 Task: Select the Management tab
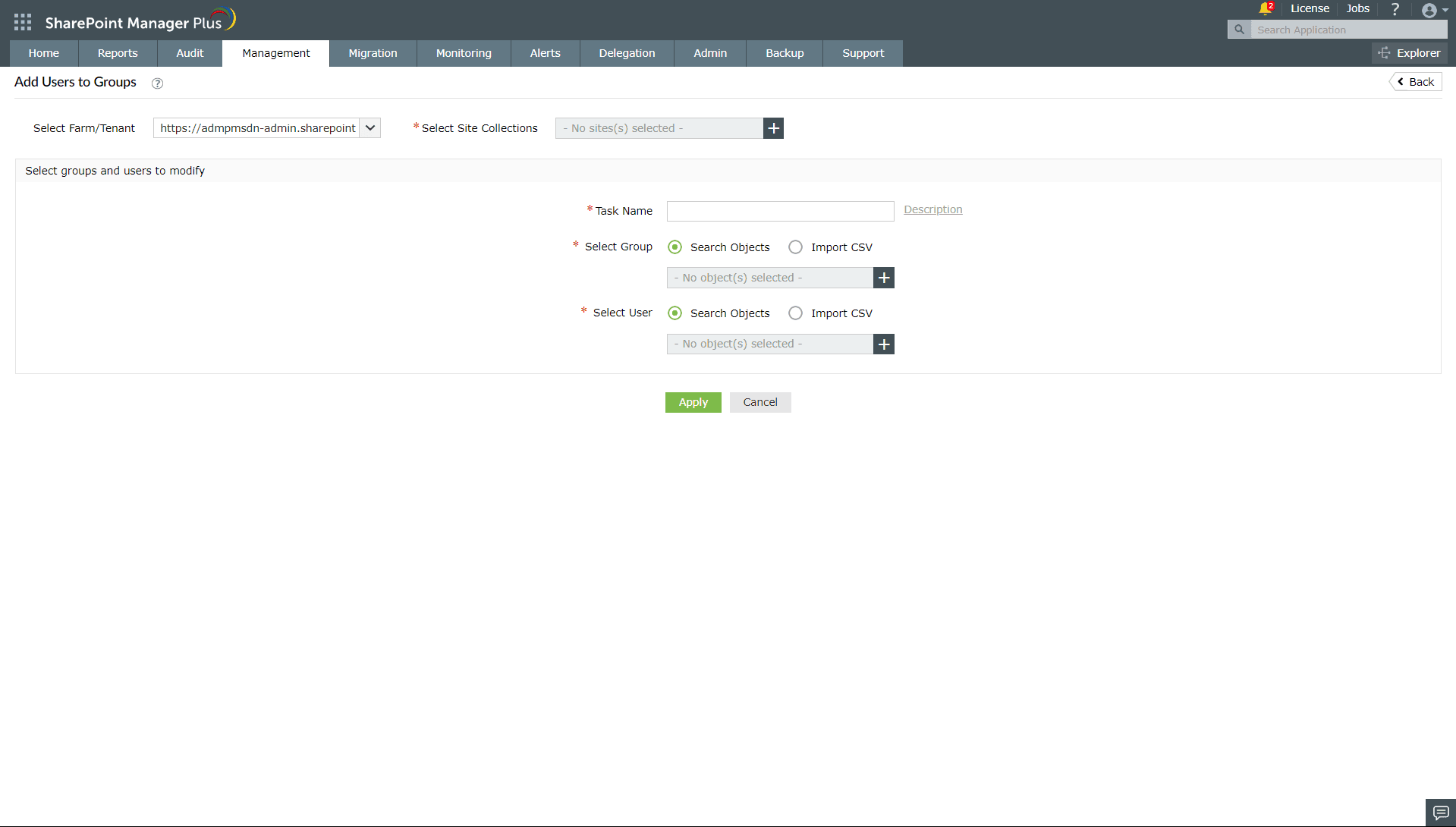276,53
